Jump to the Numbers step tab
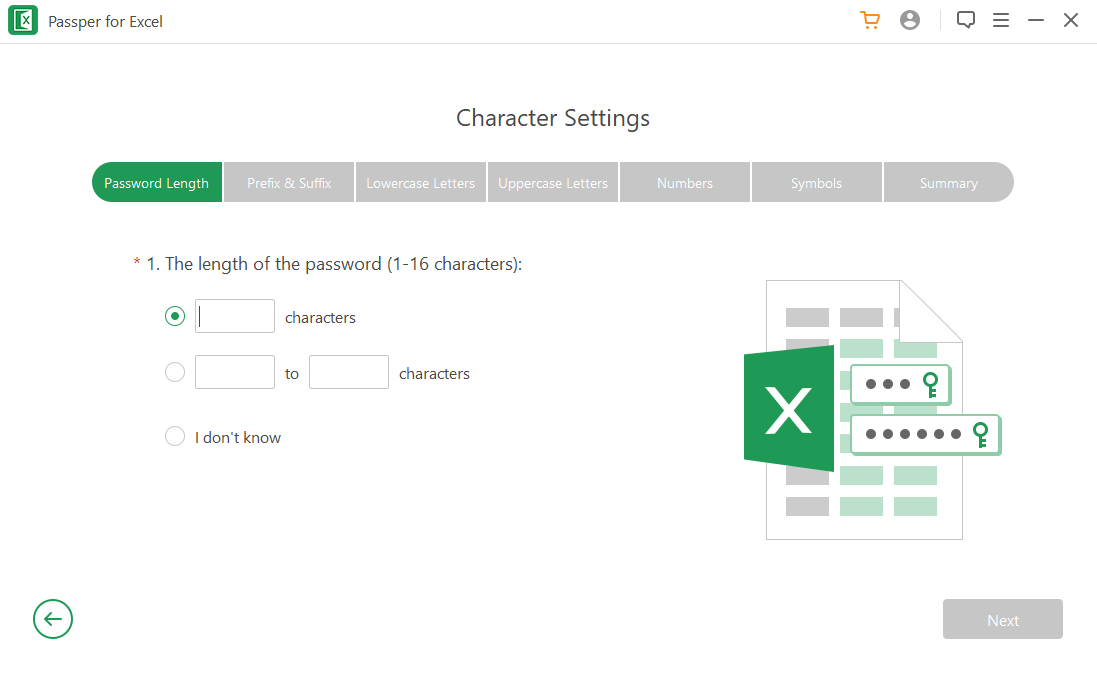 pos(685,183)
